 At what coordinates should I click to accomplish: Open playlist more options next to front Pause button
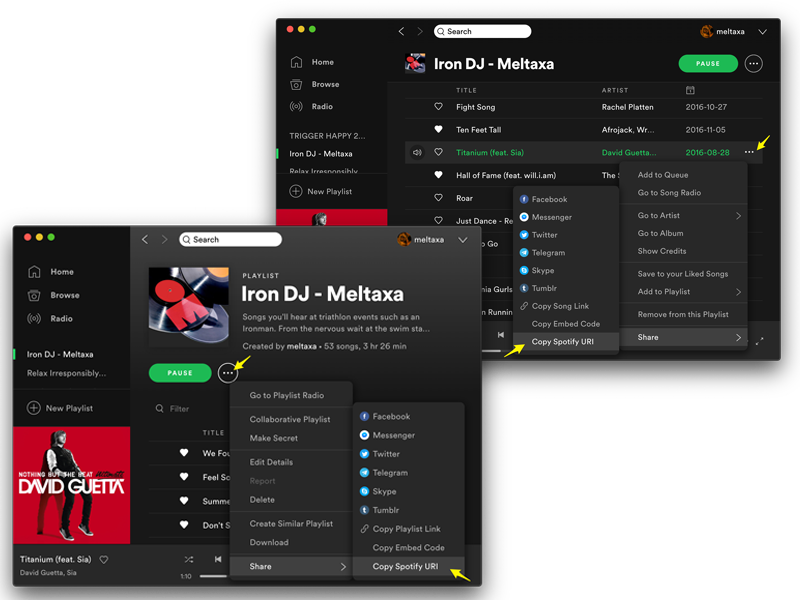228,373
